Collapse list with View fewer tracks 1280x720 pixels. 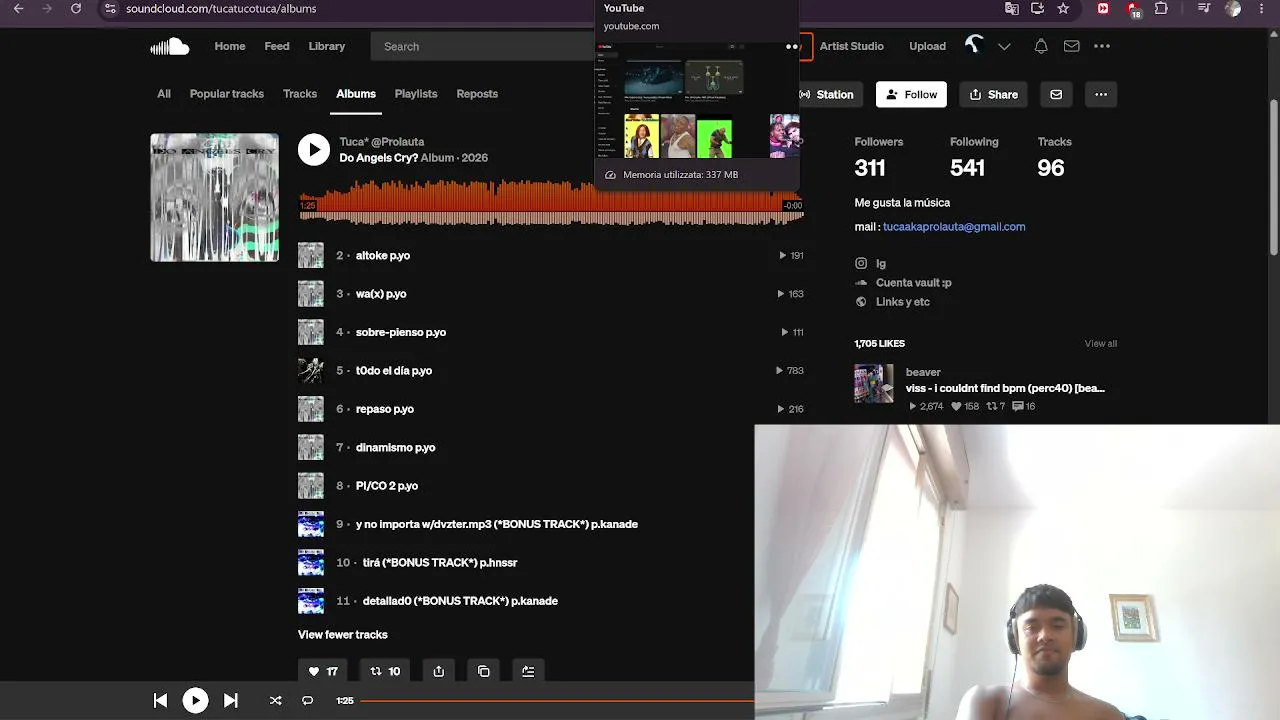point(343,635)
